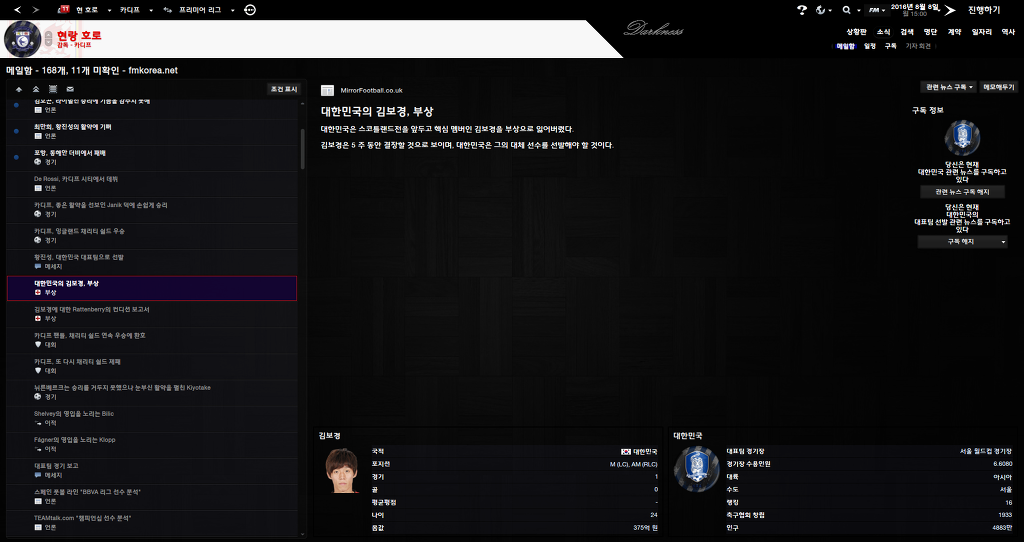Click single up-arrow icon in inbox toolbar
Image resolution: width=1024 pixels, height=542 pixels.
click(x=18, y=89)
